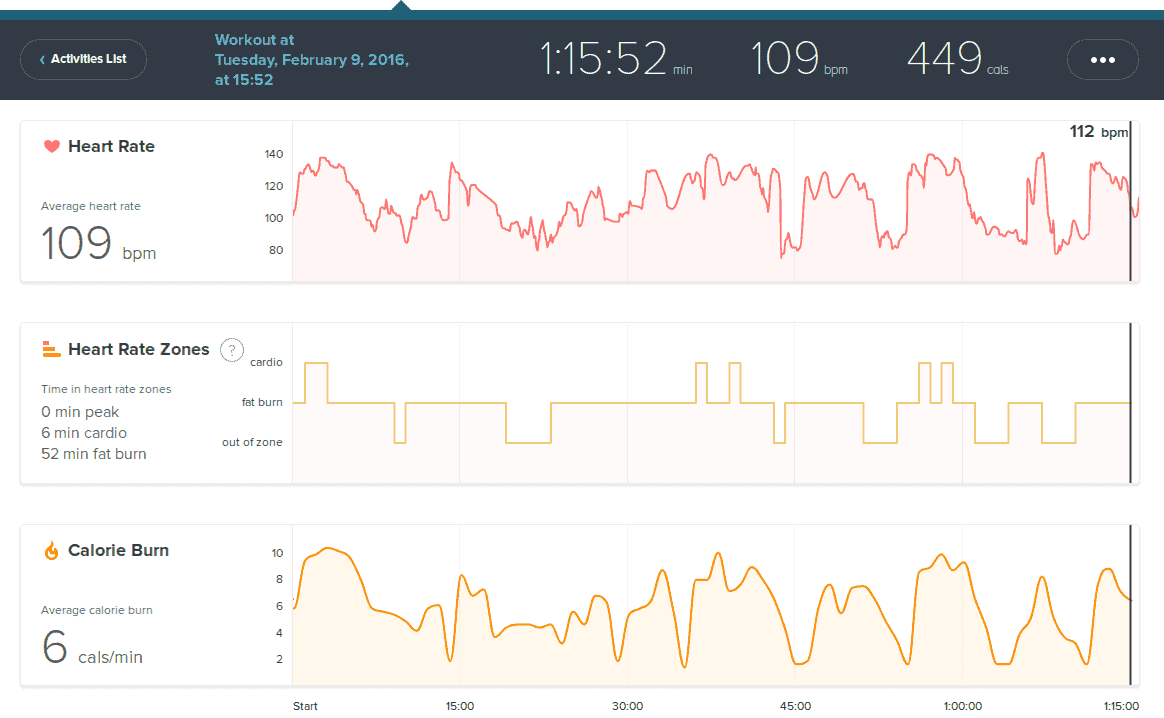1164x718 pixels.
Task: Click the 112 bpm cursor readout label
Action: pyautogui.click(x=1097, y=132)
